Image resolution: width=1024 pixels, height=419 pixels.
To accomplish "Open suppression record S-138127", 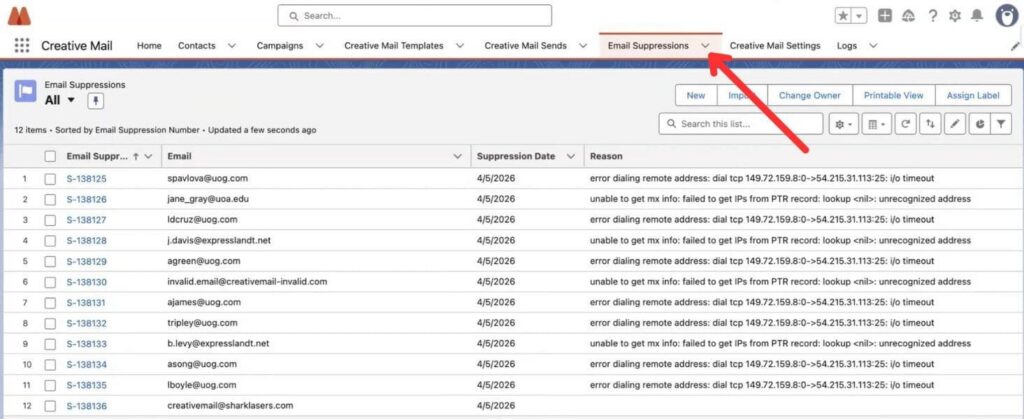I will pos(86,221).
